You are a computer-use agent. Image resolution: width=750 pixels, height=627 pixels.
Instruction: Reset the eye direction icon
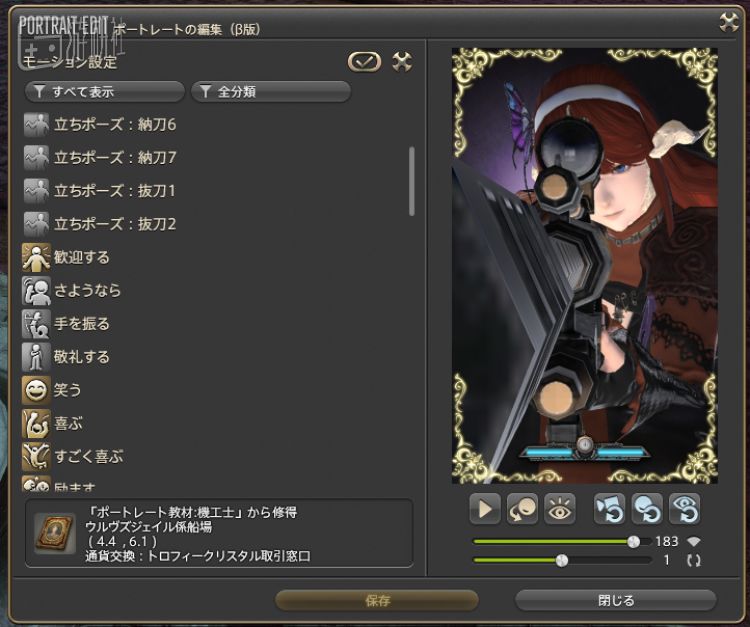(684, 509)
